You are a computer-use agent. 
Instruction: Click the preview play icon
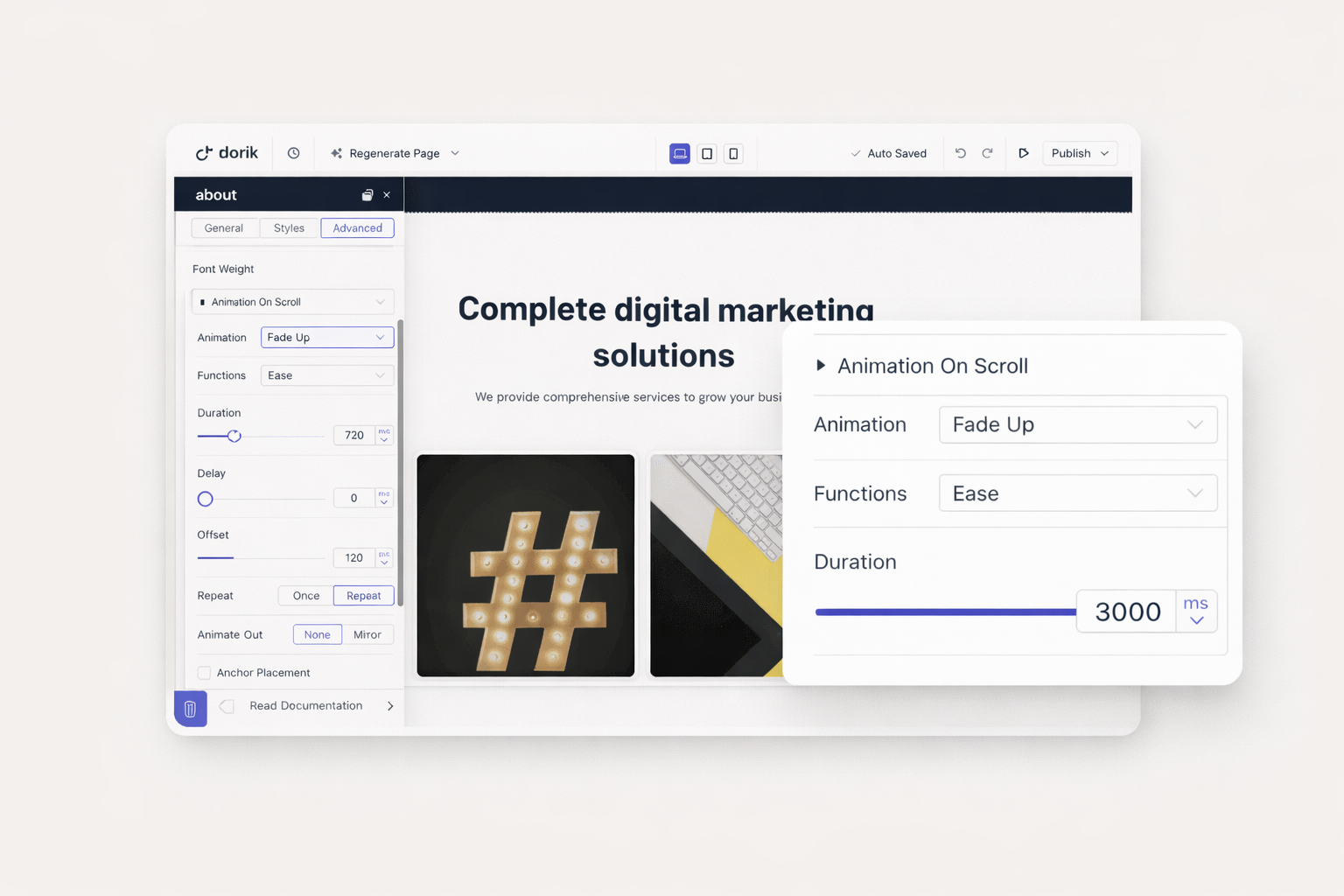1023,153
